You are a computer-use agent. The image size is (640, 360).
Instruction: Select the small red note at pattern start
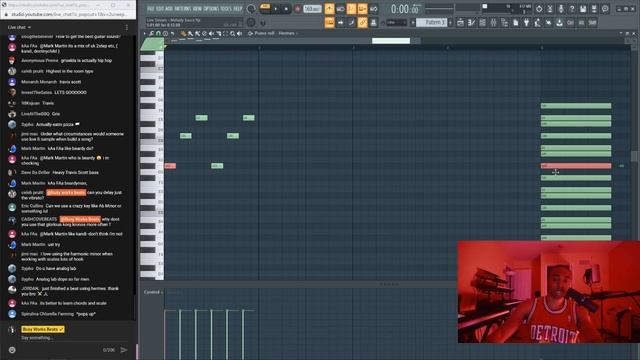pos(170,166)
